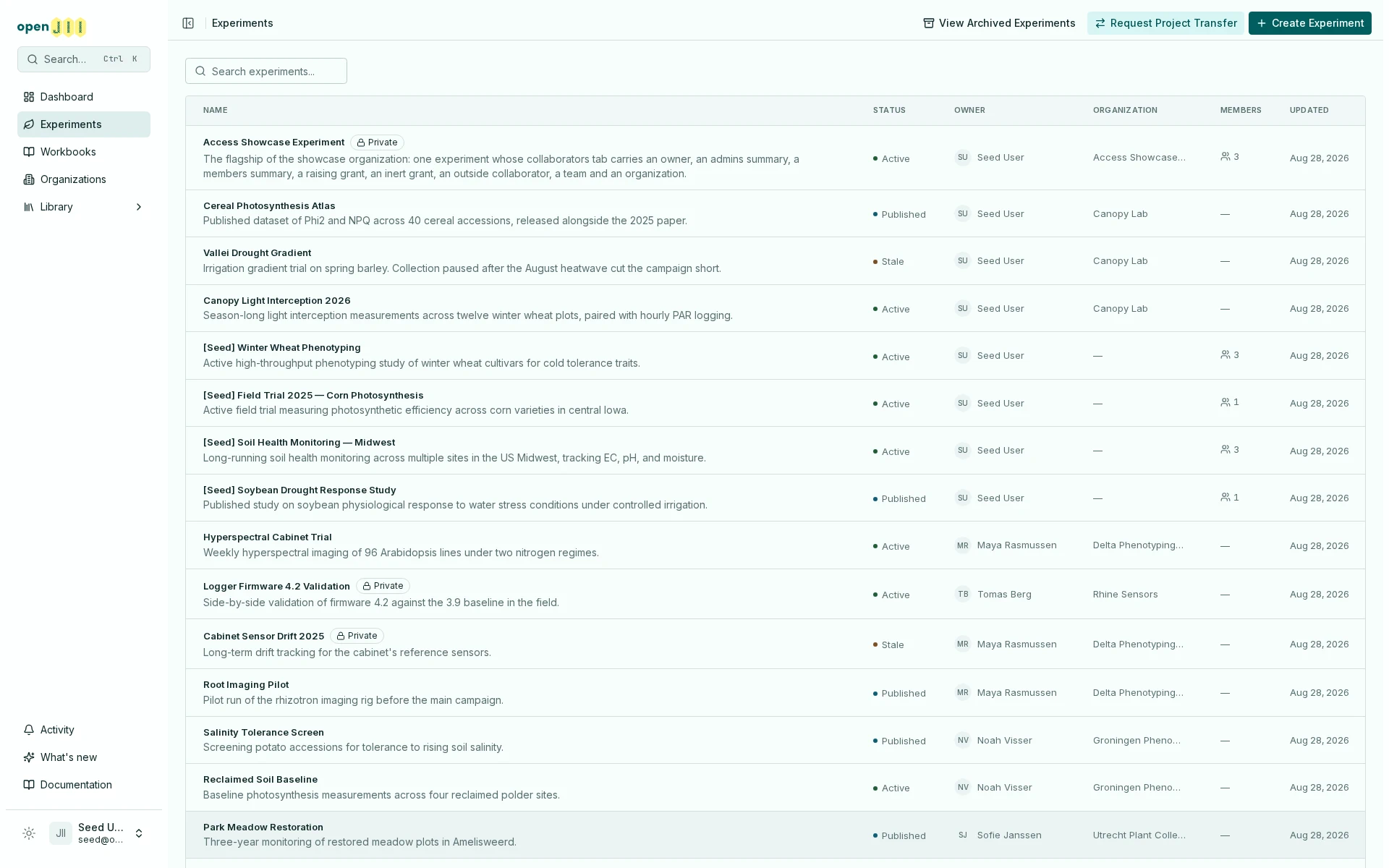The height and width of the screenshot is (868, 1389).
Task: Open Organizations in sidebar
Action: pos(84,179)
